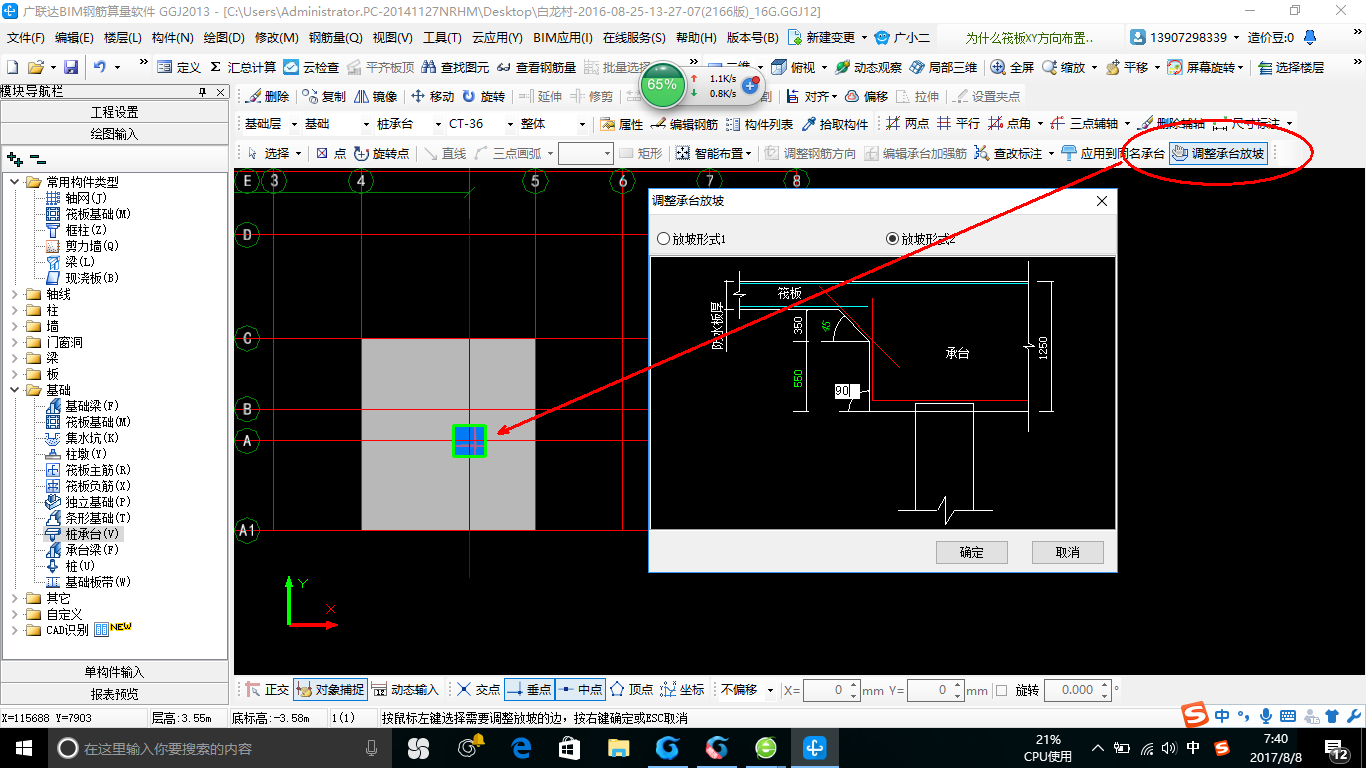Save the project with the floppy disk icon
The width and height of the screenshot is (1366, 768).
(x=71, y=67)
